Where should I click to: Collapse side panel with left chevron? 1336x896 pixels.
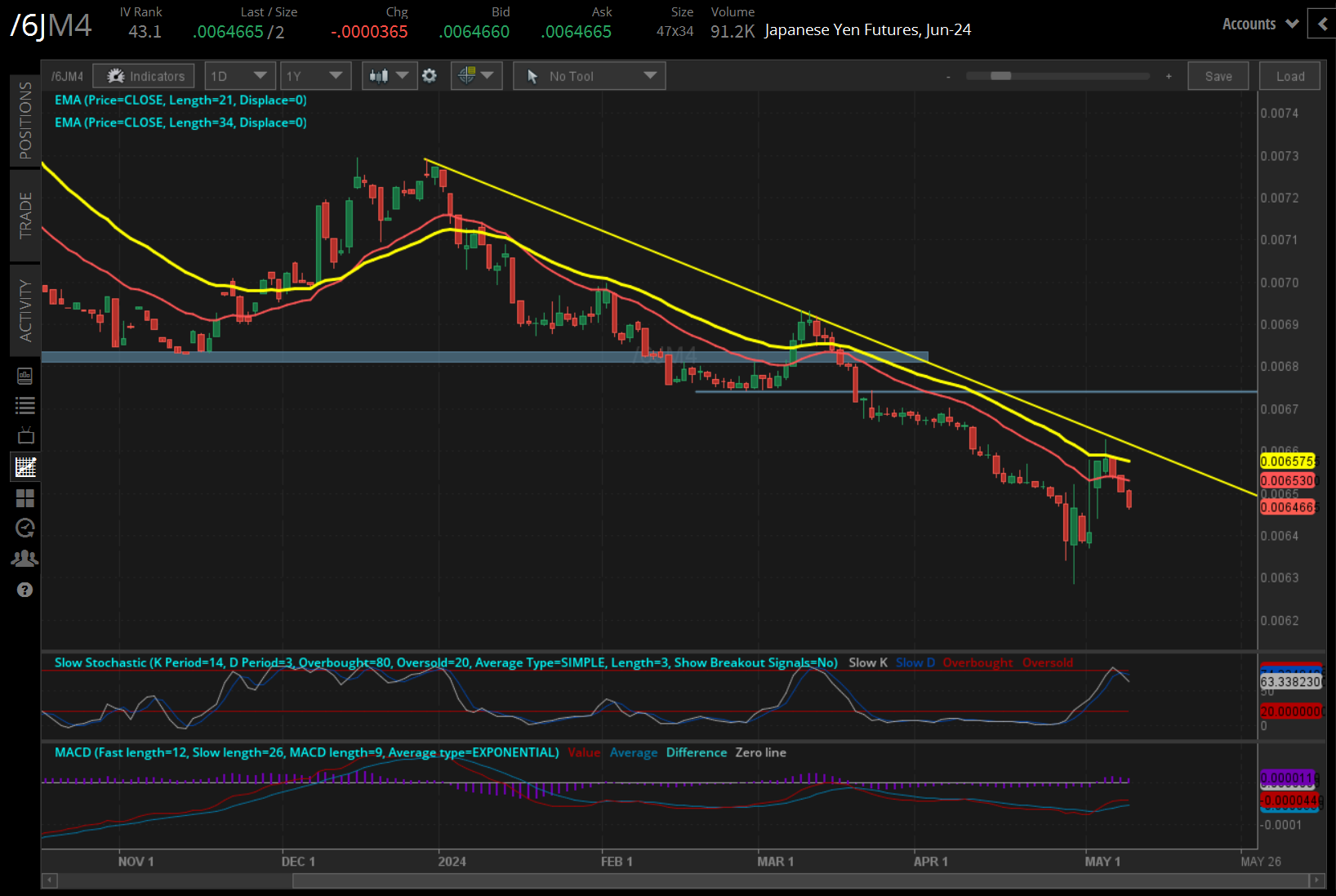pos(1322,24)
